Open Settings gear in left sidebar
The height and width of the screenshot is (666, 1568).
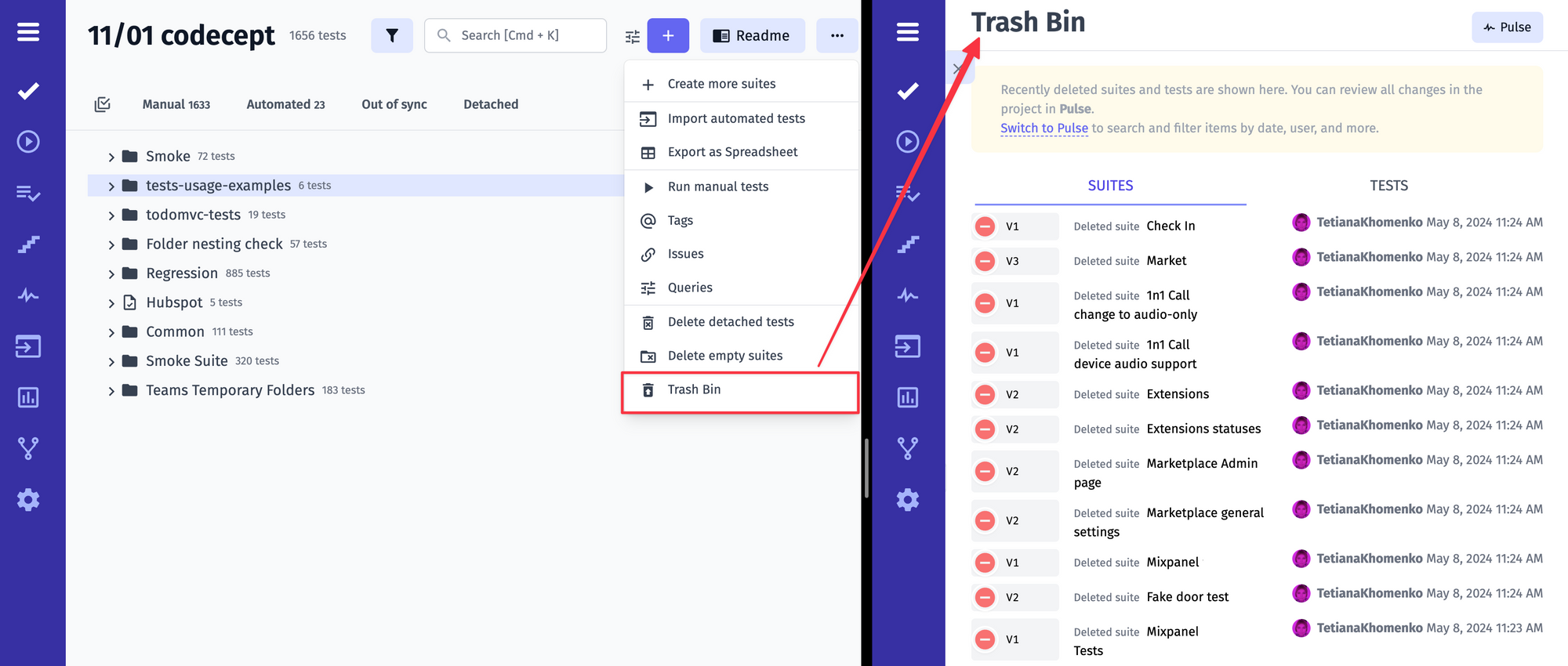28,500
